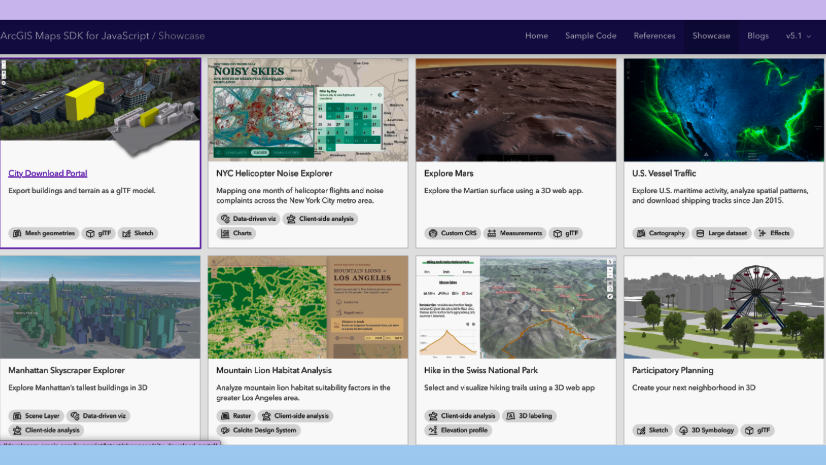Go to References in the top navigation
Screen dimensions: 826x465
click(654, 36)
